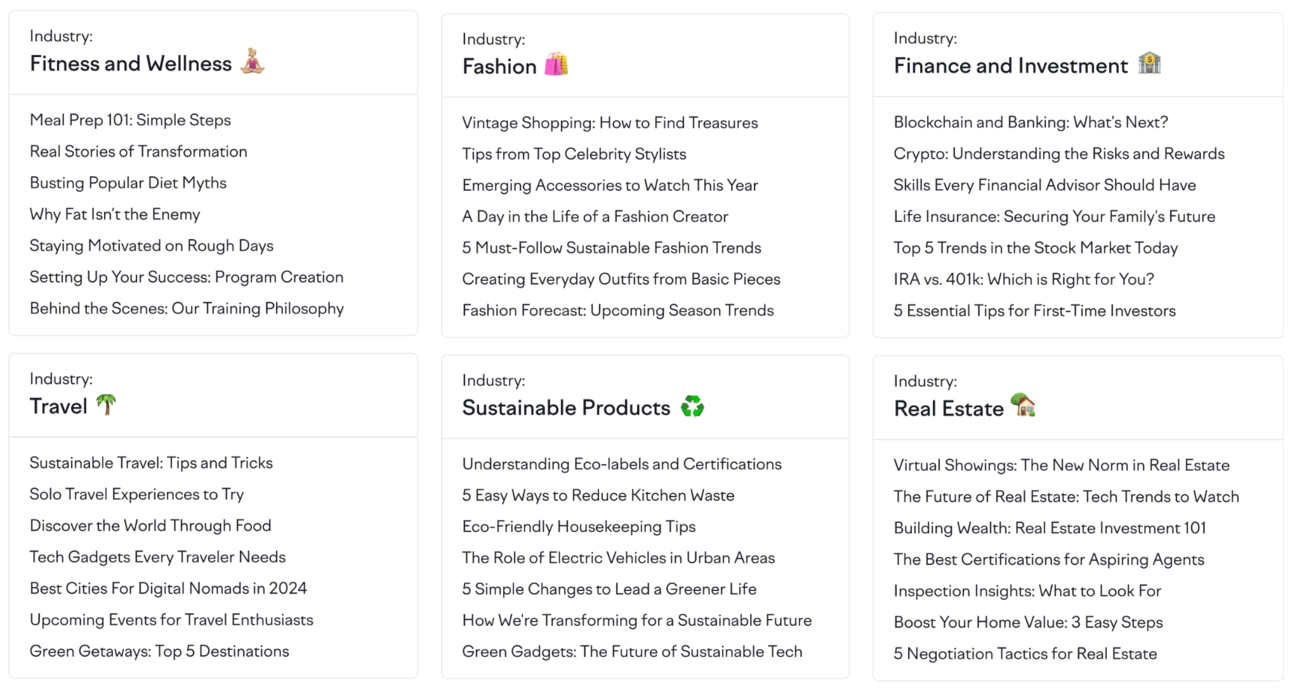1292x695 pixels.
Task: Click the 'Travel' industry heading
Action: coord(59,405)
